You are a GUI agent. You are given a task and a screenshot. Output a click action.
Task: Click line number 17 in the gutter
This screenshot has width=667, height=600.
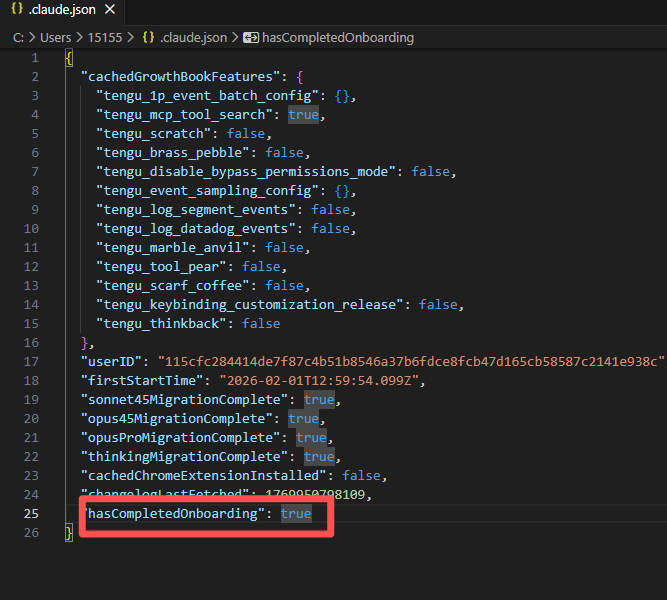[31, 362]
